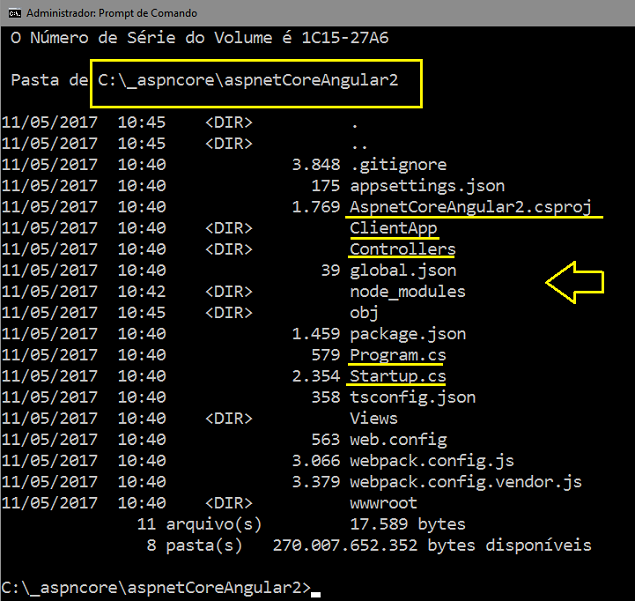Click the appsettings.json file name
635x601 pixels.
tap(427, 186)
